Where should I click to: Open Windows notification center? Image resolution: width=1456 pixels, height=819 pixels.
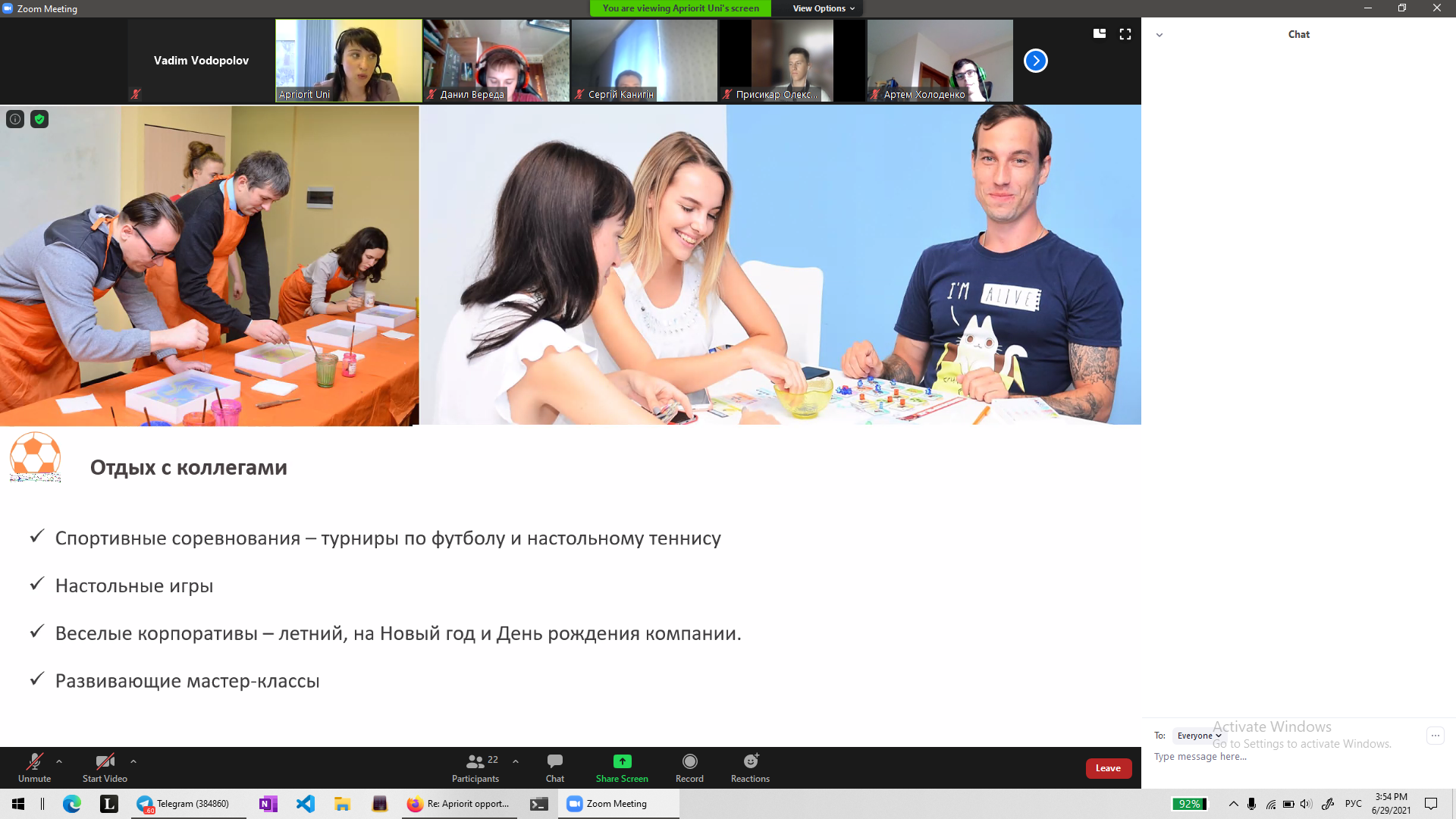coord(1431,804)
